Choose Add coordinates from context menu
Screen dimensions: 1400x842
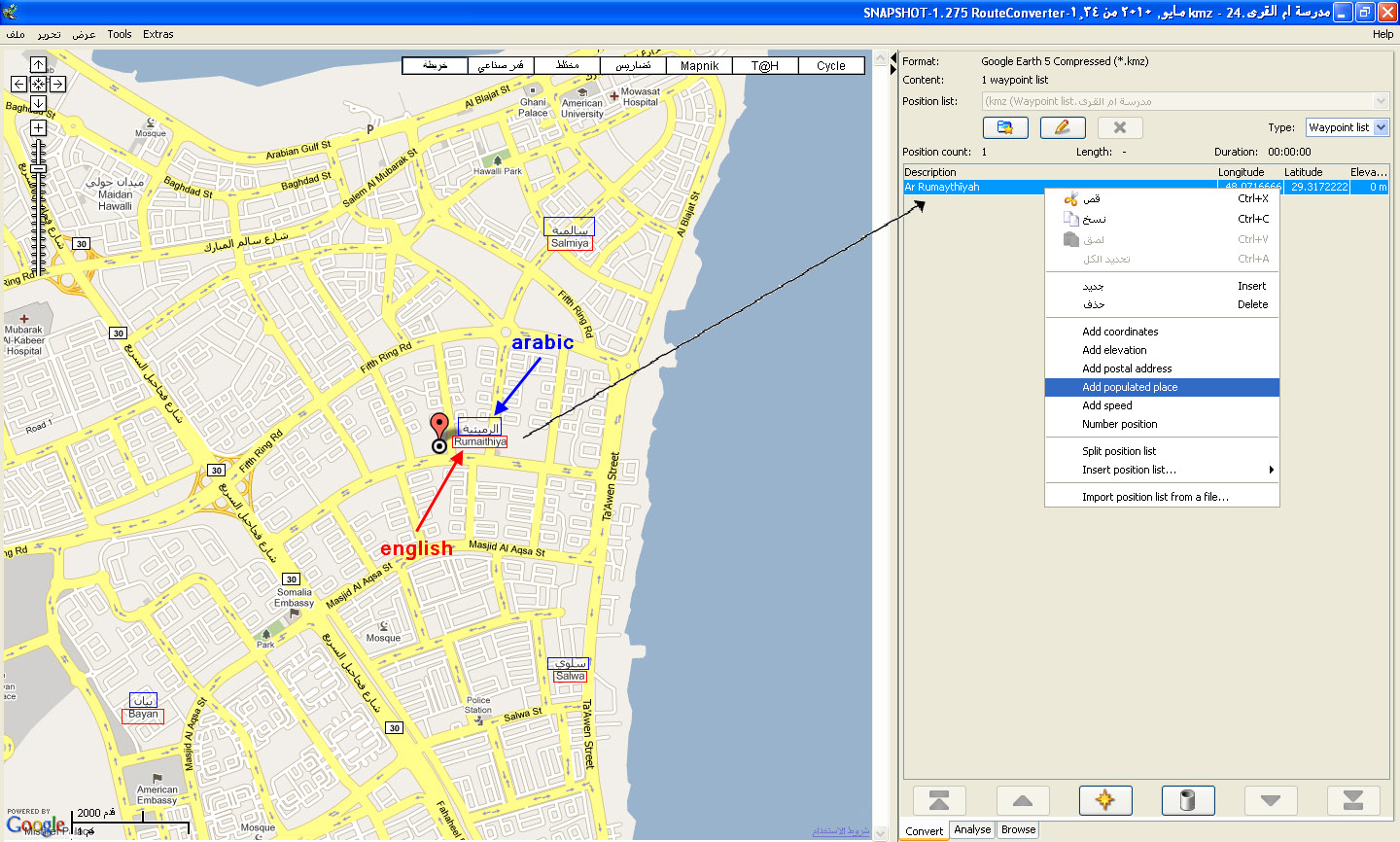point(1120,332)
